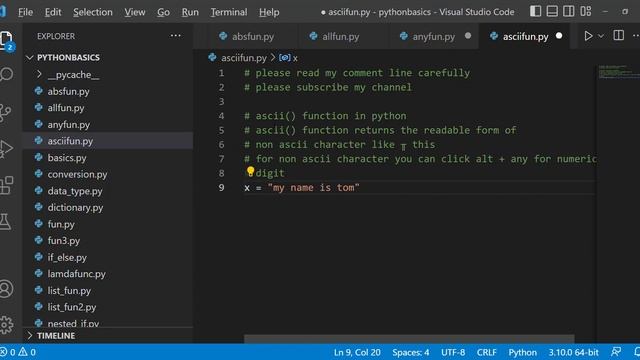Open Explorer Views and More Actions
The height and width of the screenshot is (360, 640).
pyautogui.click(x=176, y=36)
